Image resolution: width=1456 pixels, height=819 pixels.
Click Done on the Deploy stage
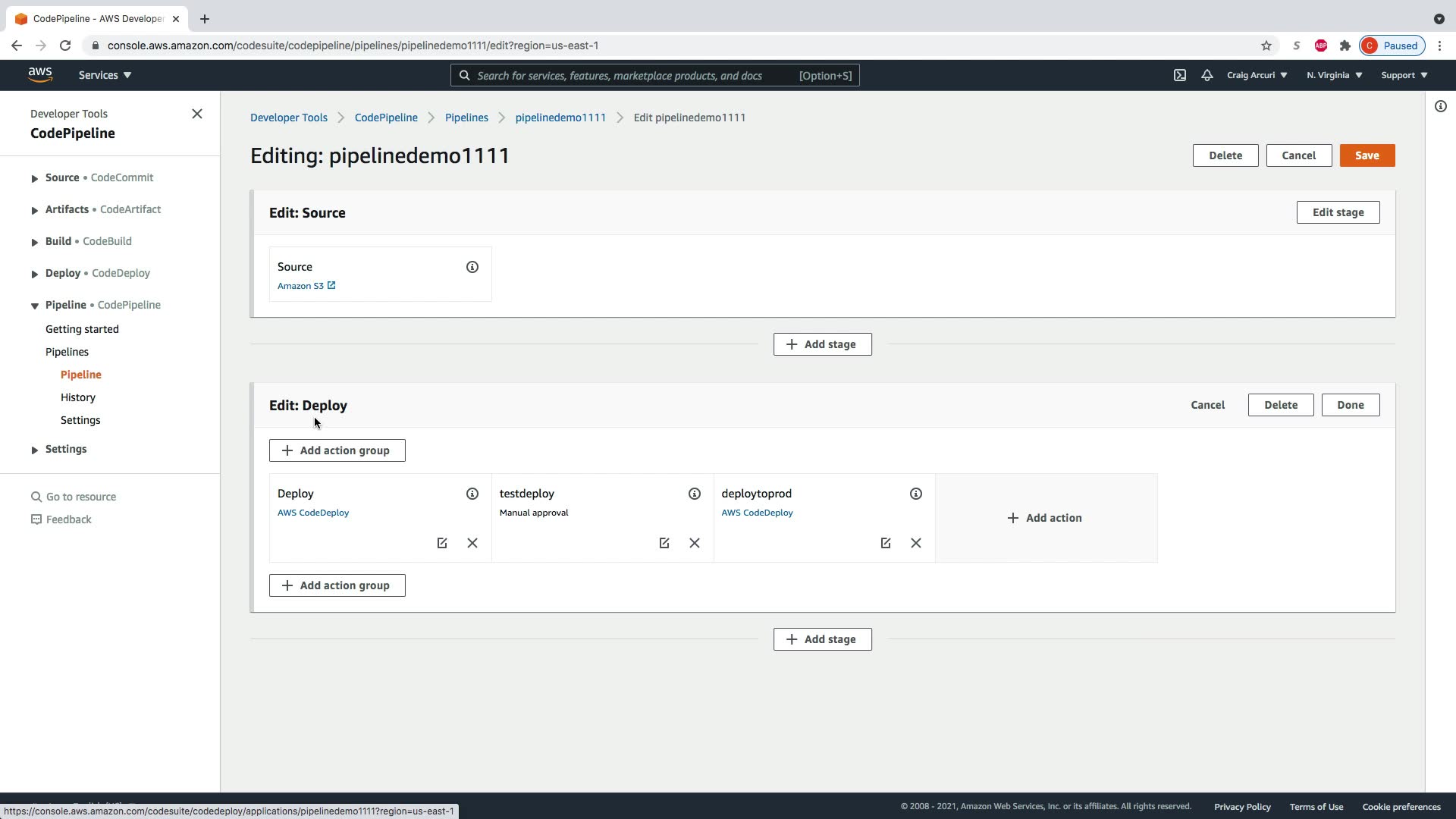tap(1350, 405)
